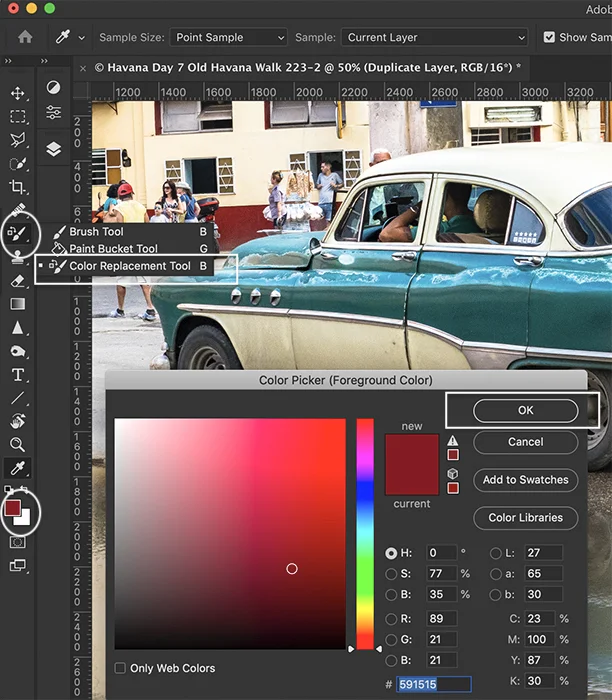Image resolution: width=612 pixels, height=700 pixels.
Task: Select the Rectangular Marquee tool
Action: pos(18,117)
